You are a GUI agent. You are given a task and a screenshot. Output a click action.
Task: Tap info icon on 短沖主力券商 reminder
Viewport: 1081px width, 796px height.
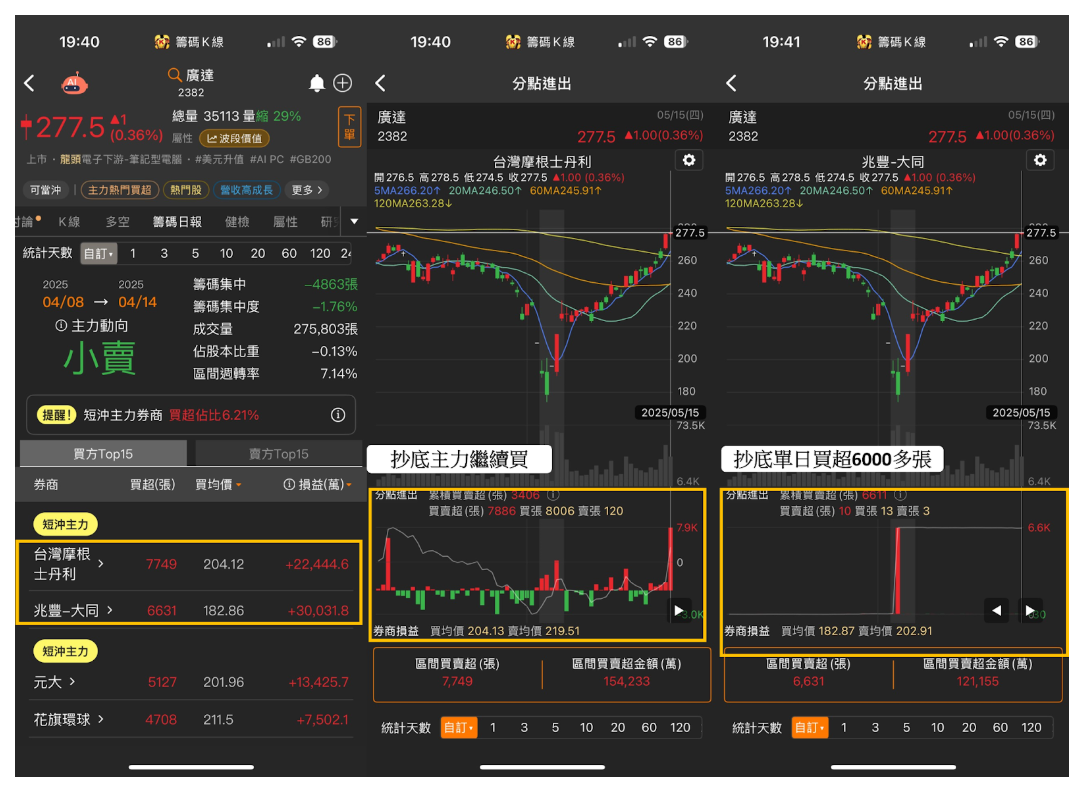tap(338, 415)
